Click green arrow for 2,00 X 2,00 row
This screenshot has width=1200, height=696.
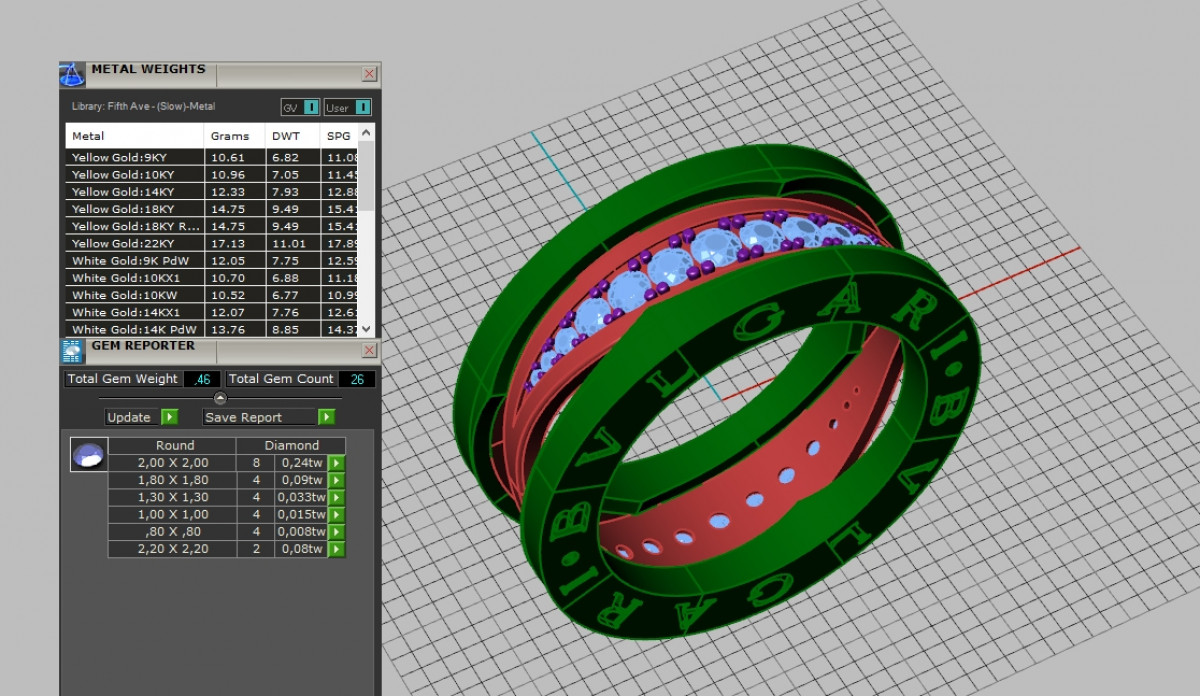pyautogui.click(x=337, y=463)
